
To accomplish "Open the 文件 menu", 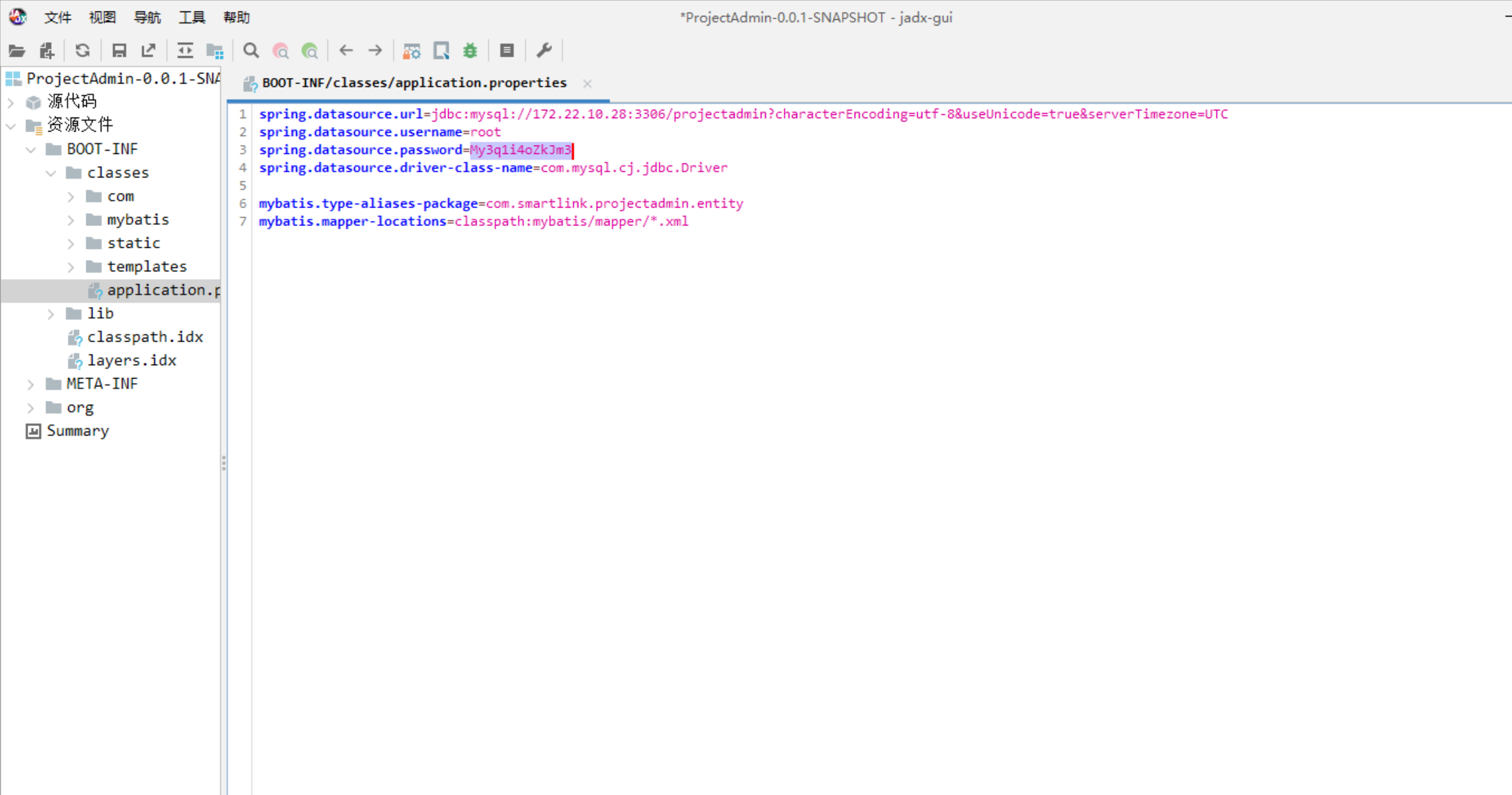I will [x=57, y=17].
